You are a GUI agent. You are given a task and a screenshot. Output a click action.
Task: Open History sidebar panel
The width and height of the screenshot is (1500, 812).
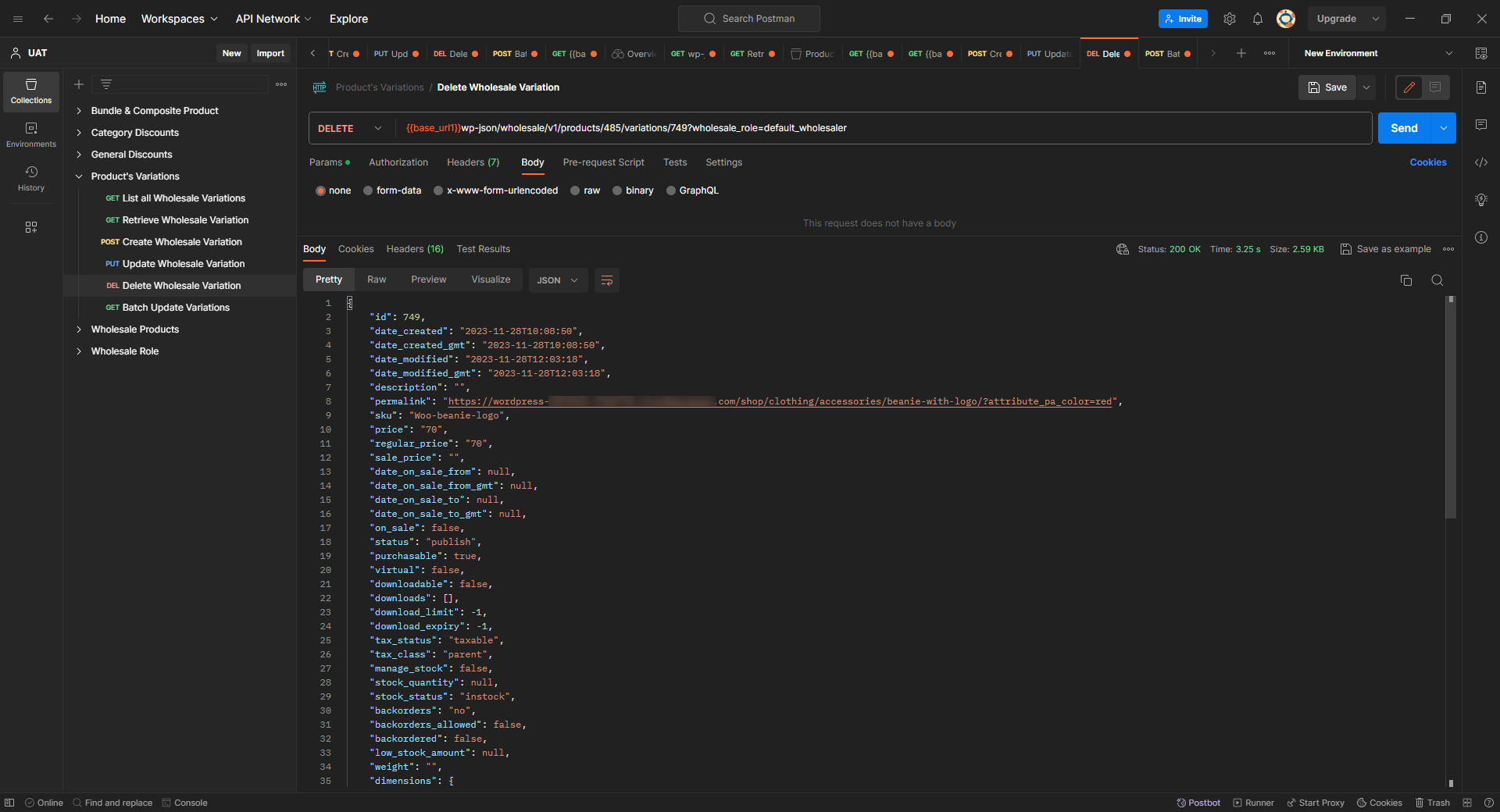[x=31, y=179]
